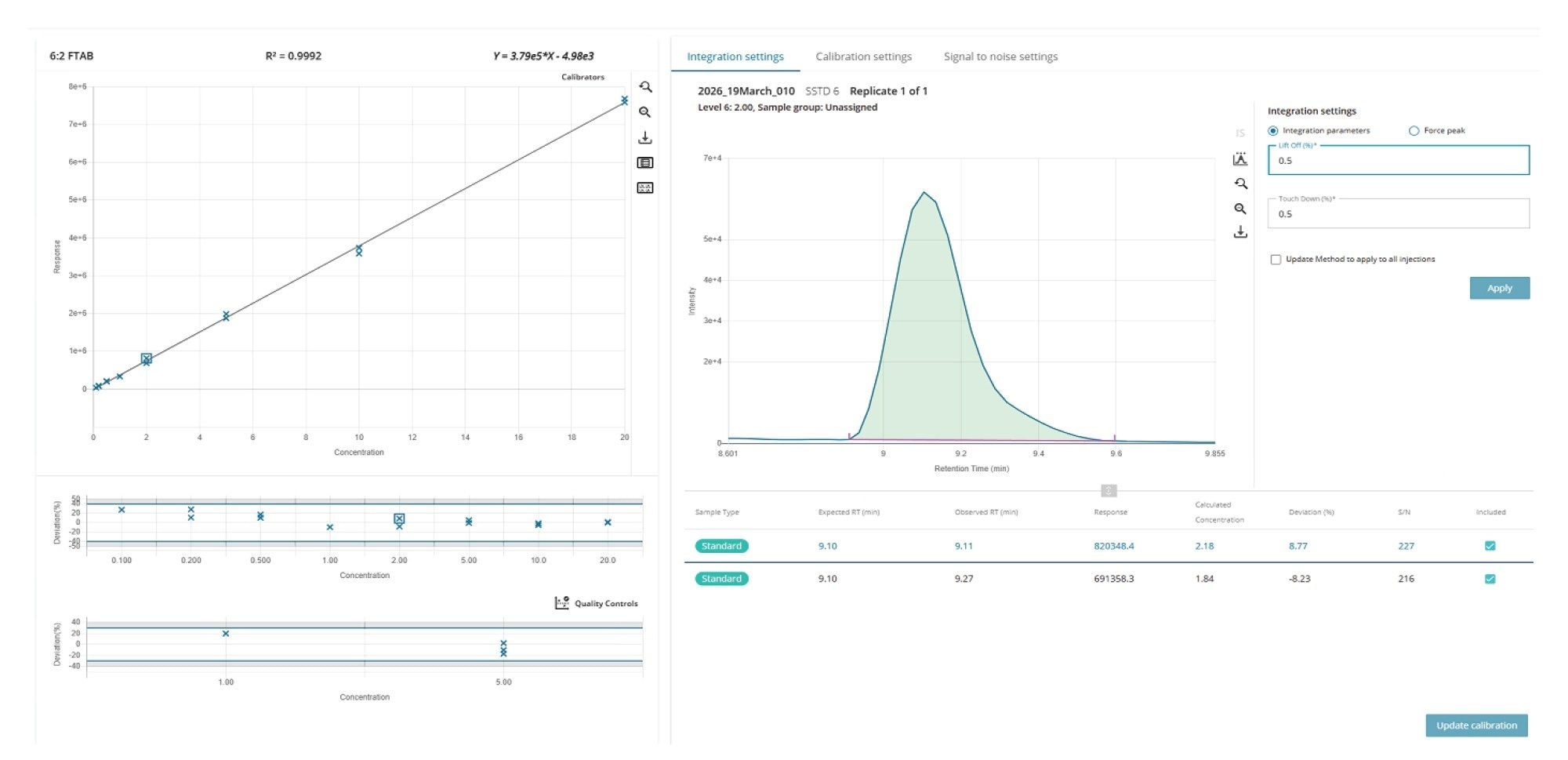
Task: Click the S/N value 227
Action: pyautogui.click(x=1406, y=546)
